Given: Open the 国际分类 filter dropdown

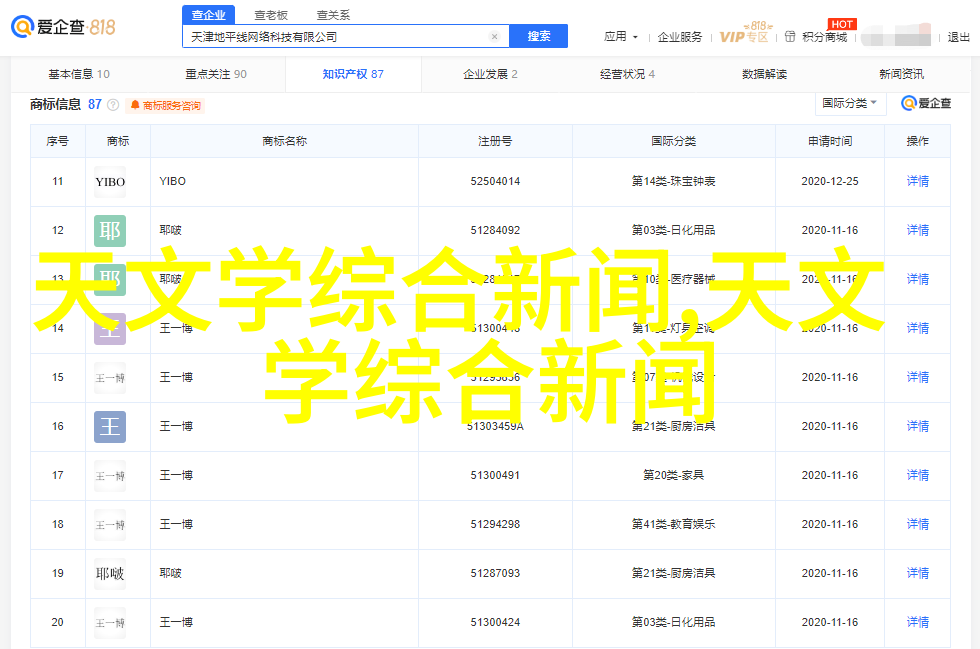Looking at the screenshot, I should (850, 103).
